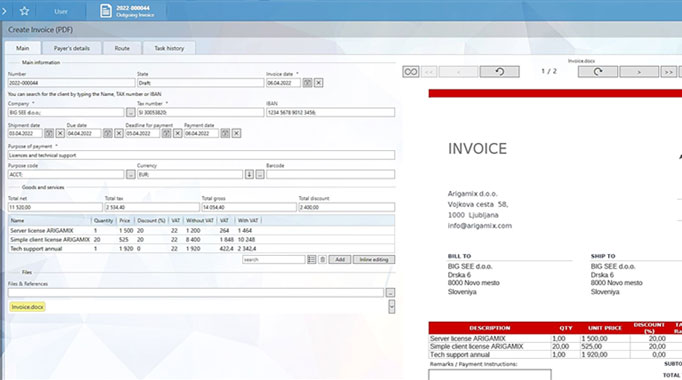This screenshot has height=380, width=682.
Task: Select the 2022-000044 Outgoing Invoice tab
Action: (126, 11)
